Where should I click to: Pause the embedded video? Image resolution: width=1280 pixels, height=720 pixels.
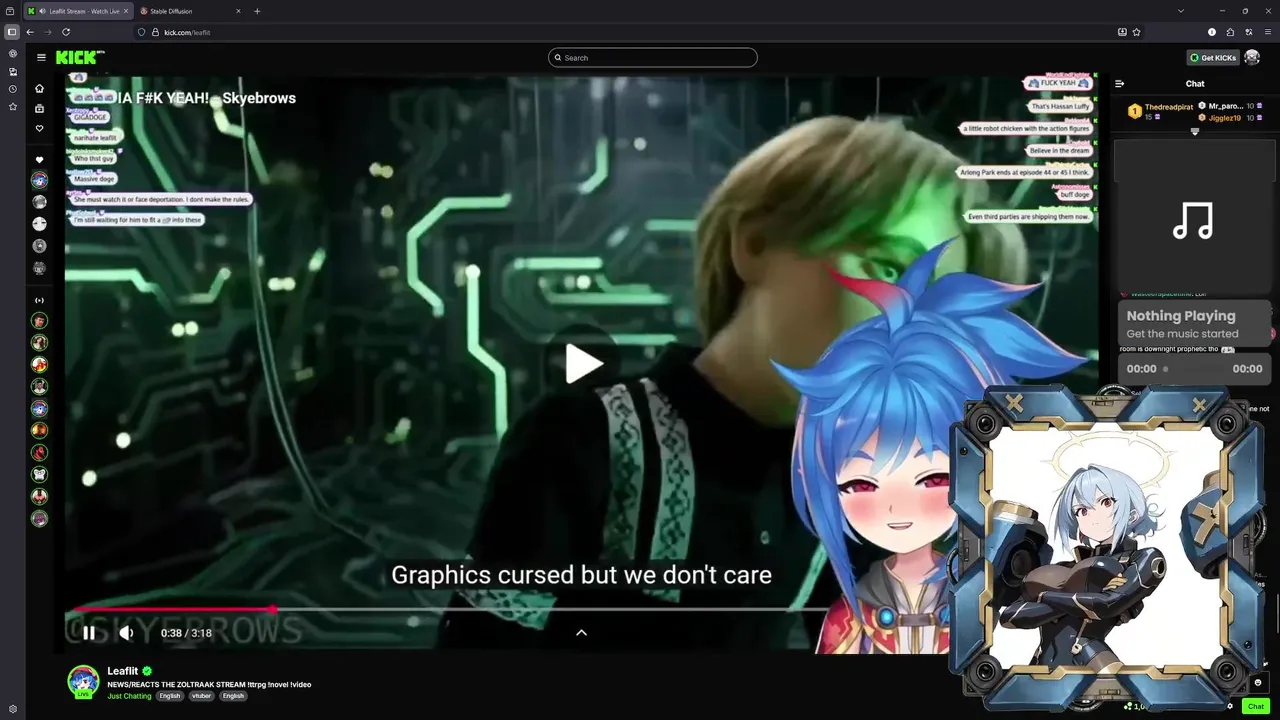click(x=89, y=633)
